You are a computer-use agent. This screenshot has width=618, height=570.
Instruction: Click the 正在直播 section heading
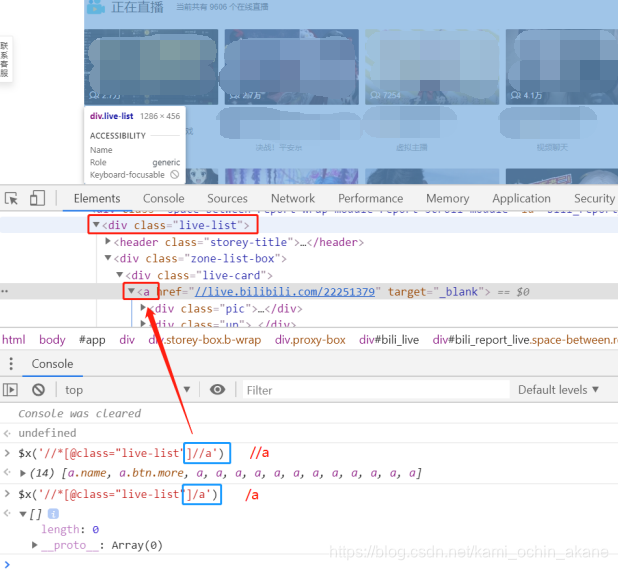(137, 7)
